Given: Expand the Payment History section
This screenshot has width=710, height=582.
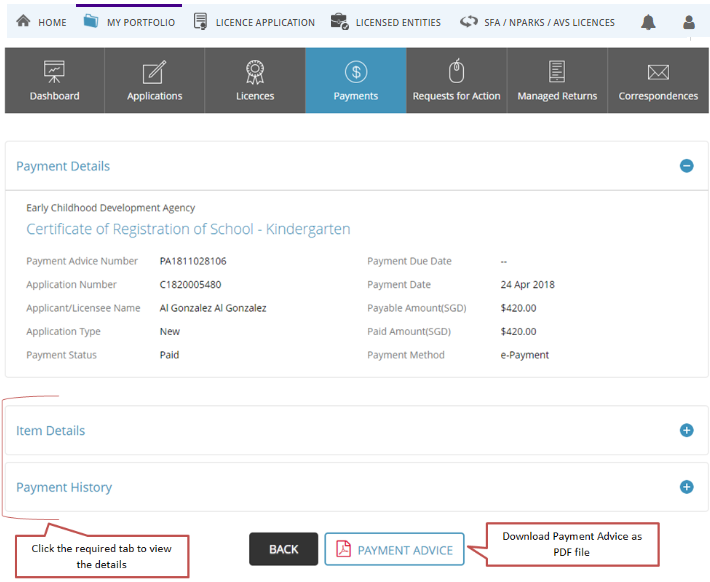Looking at the screenshot, I should point(686,487).
